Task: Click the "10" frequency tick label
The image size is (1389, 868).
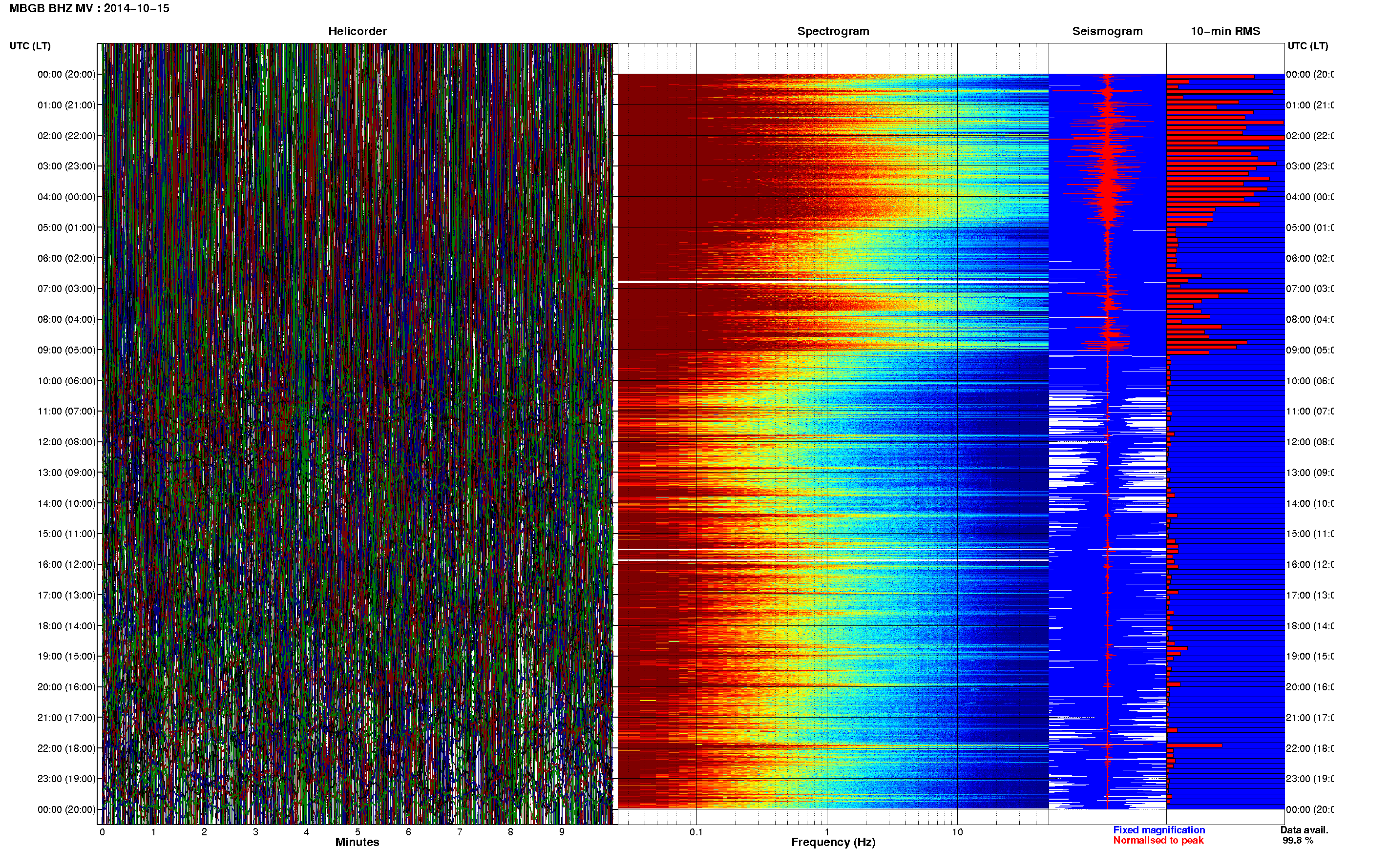Action: coord(957,832)
